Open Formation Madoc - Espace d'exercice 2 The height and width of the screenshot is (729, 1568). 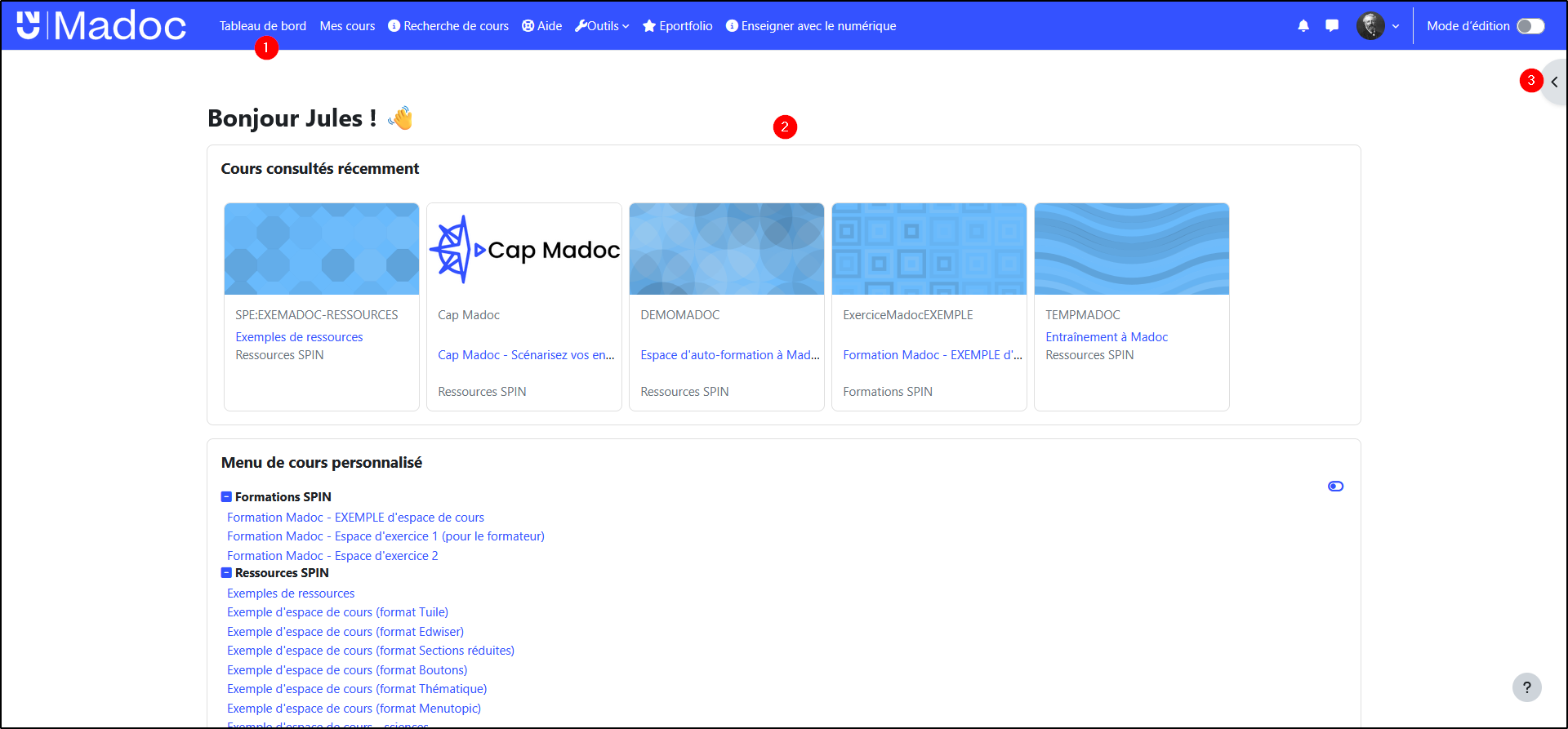pyautogui.click(x=332, y=556)
